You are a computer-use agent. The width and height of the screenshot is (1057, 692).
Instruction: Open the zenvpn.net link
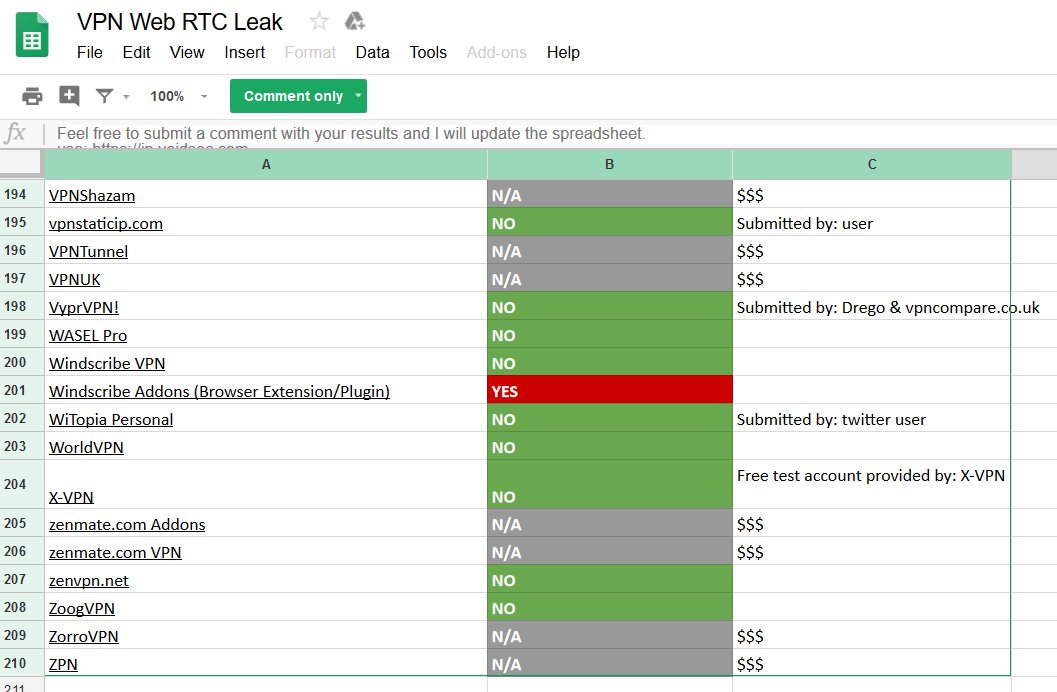[x=88, y=581]
